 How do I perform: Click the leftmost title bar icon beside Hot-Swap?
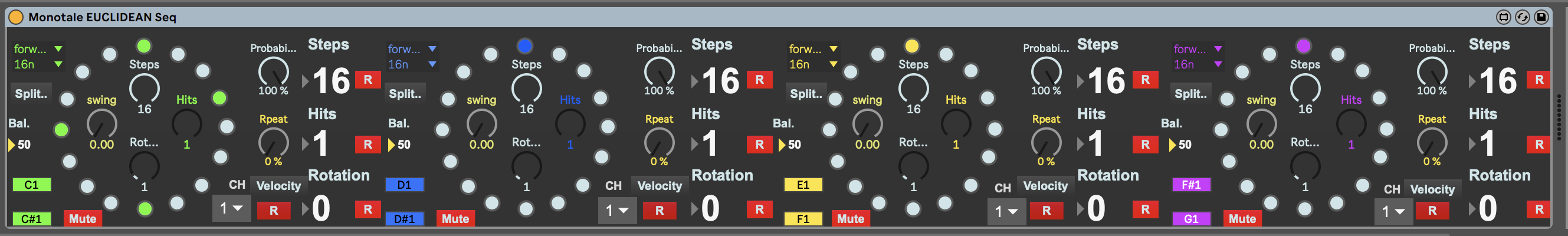click(1503, 17)
